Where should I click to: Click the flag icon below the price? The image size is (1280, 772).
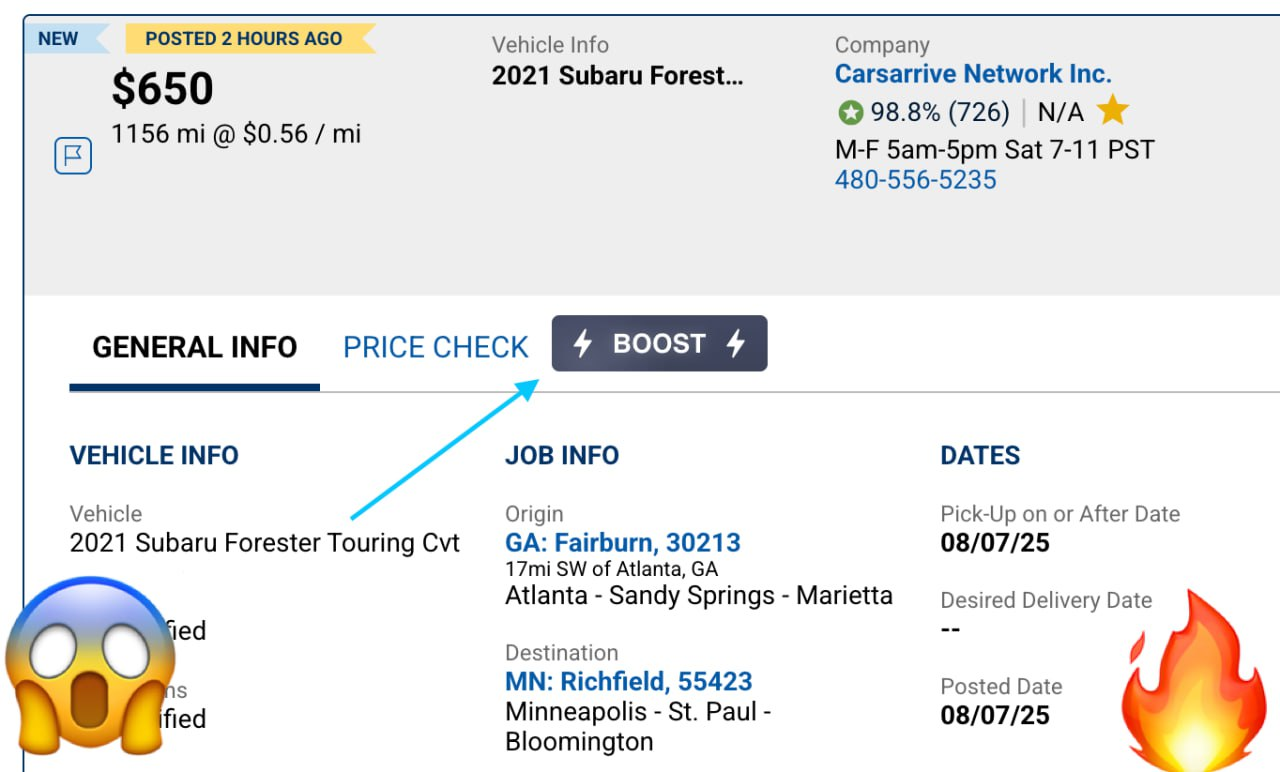tap(73, 156)
